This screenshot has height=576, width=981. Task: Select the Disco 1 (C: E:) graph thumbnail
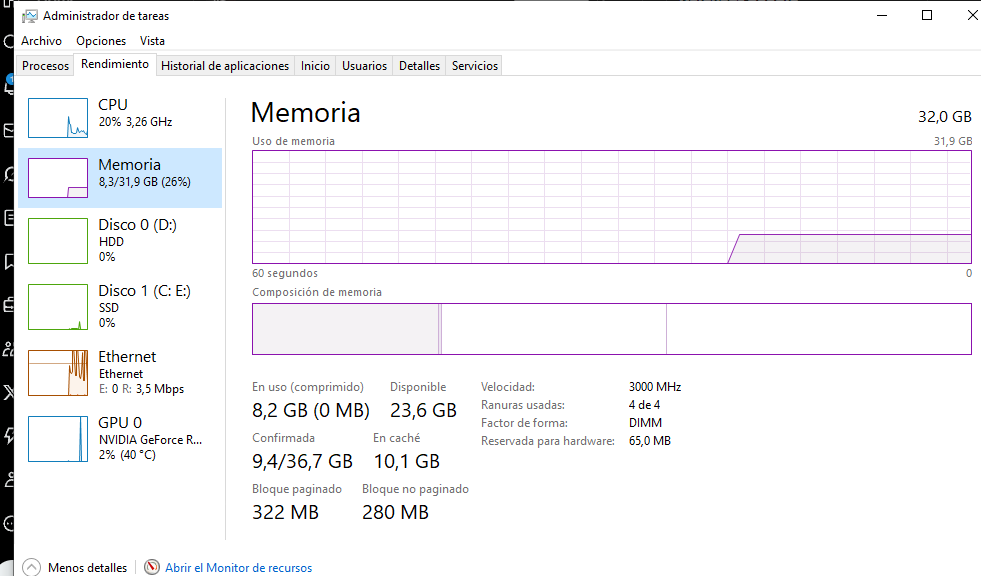click(x=58, y=307)
